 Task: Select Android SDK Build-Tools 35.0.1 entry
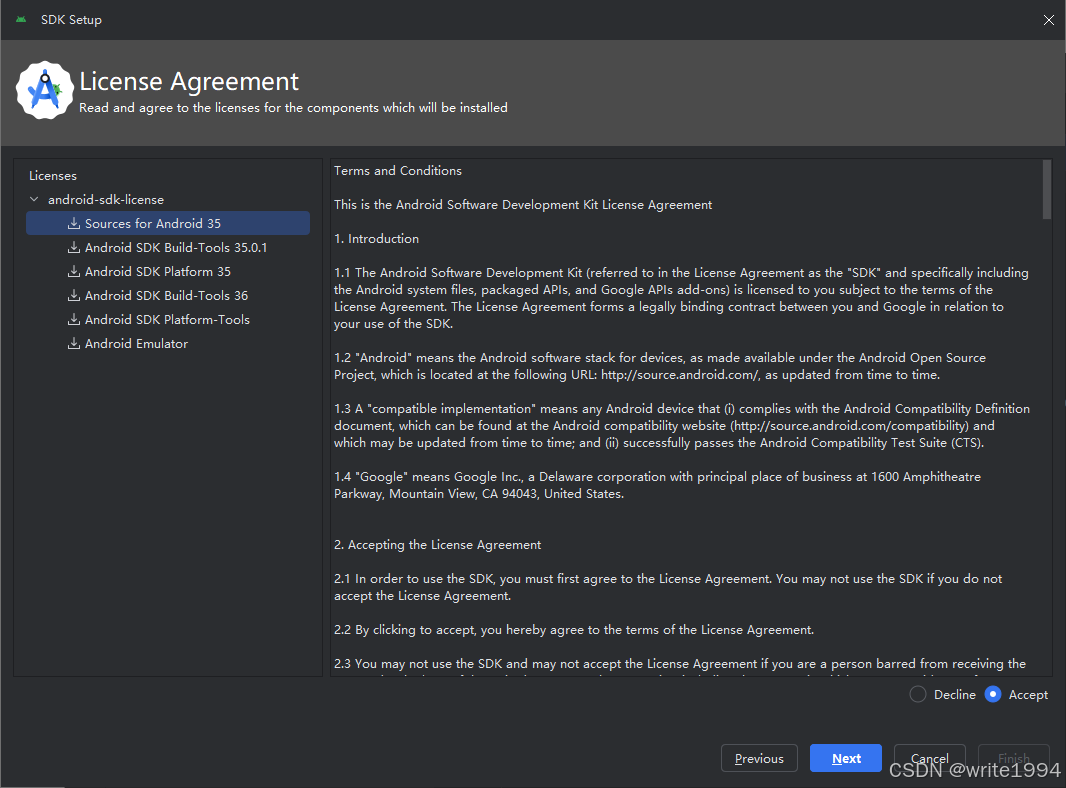tap(168, 247)
